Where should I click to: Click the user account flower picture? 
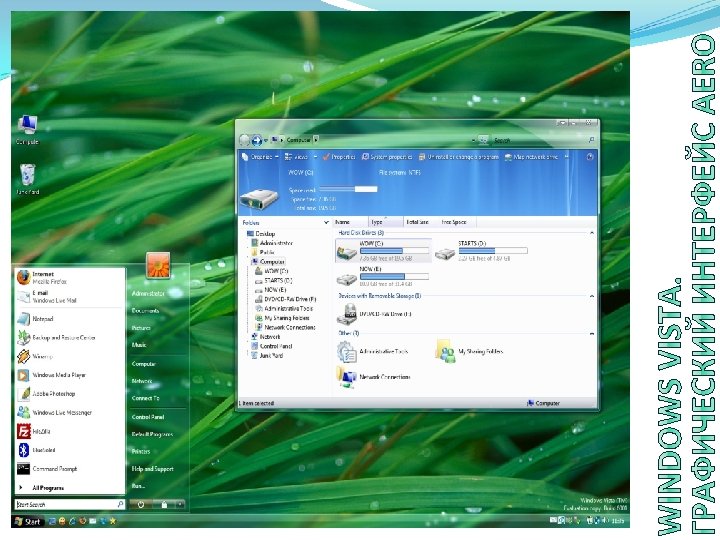click(x=158, y=265)
